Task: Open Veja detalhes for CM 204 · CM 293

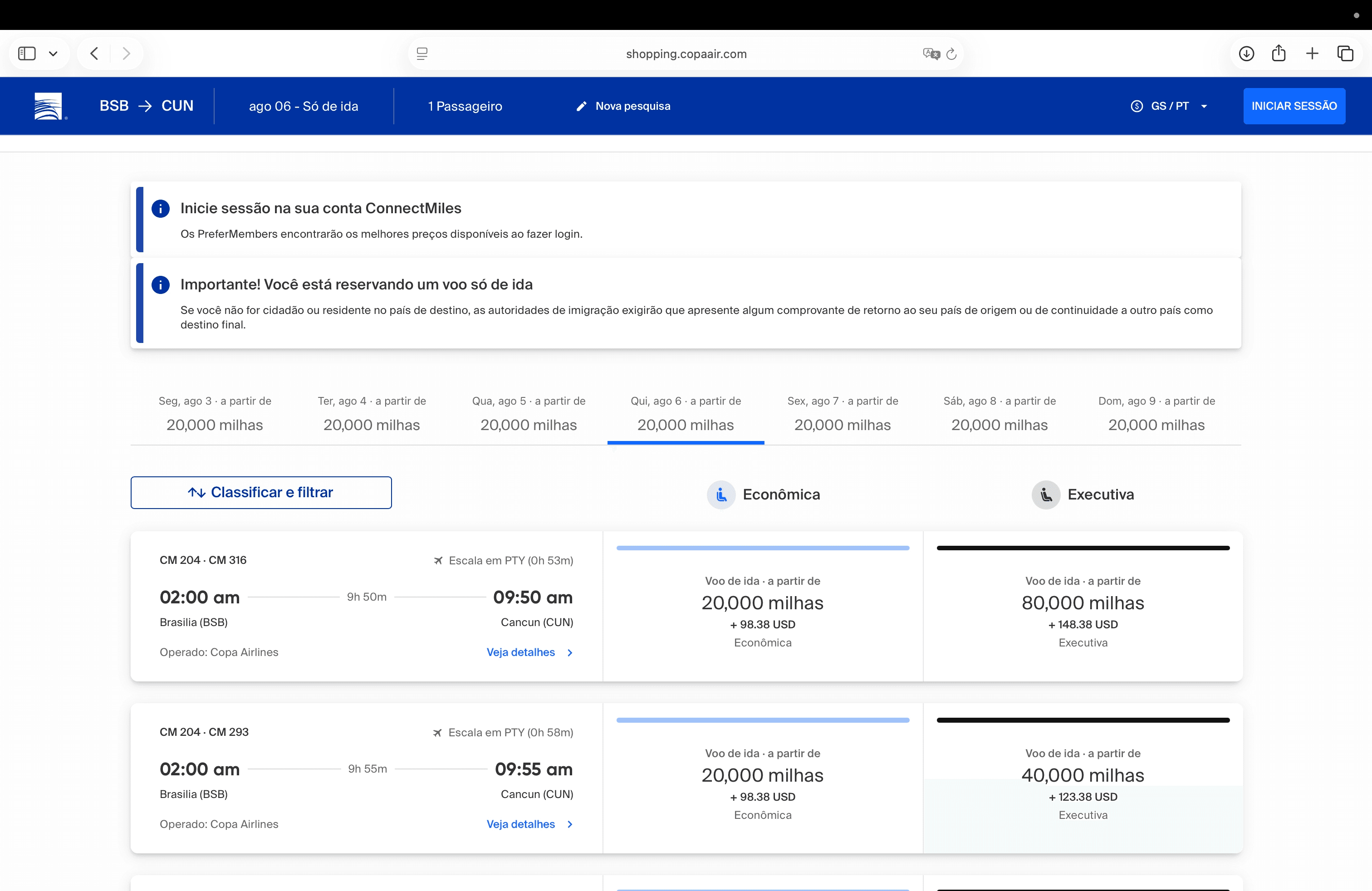Action: (520, 824)
